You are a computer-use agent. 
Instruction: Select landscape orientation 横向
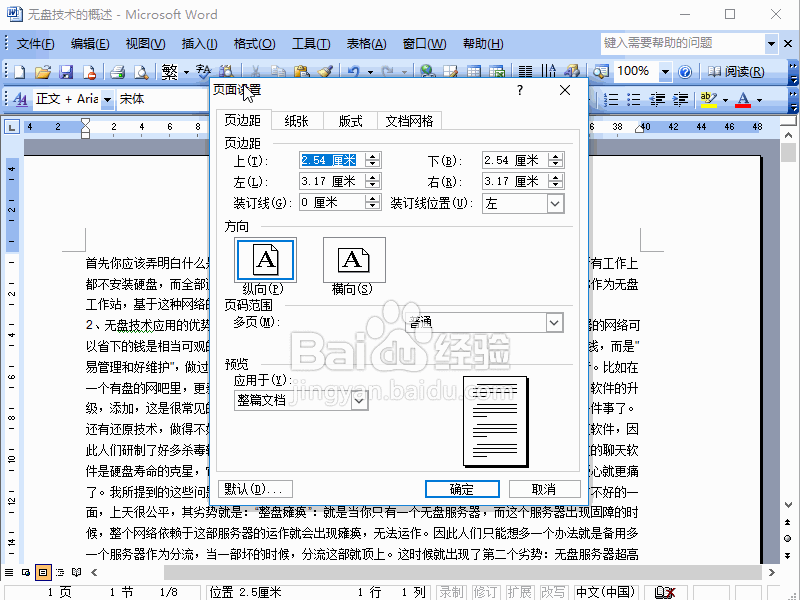tap(354, 260)
